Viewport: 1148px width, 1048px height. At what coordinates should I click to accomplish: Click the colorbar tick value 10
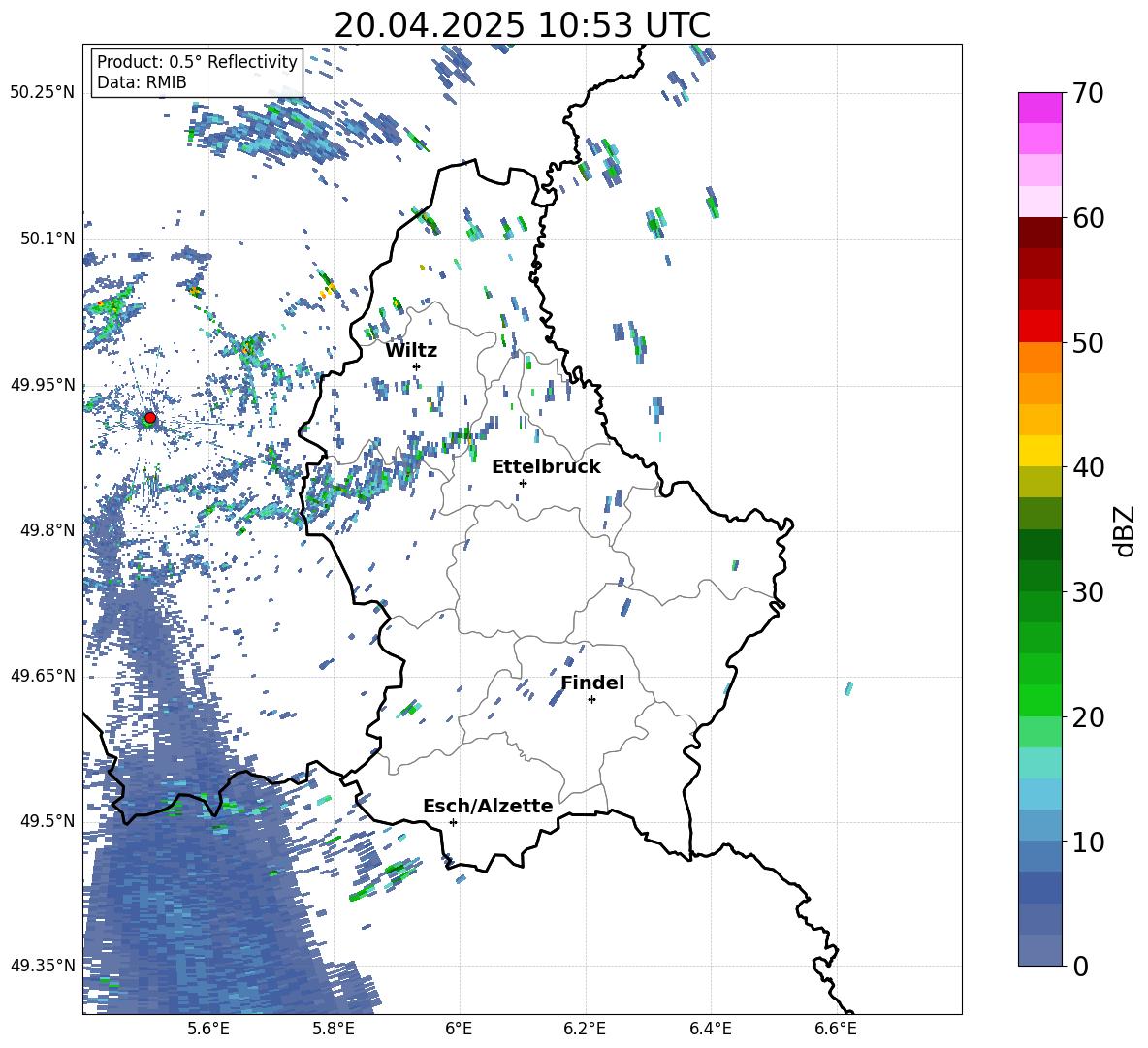[x=1088, y=842]
